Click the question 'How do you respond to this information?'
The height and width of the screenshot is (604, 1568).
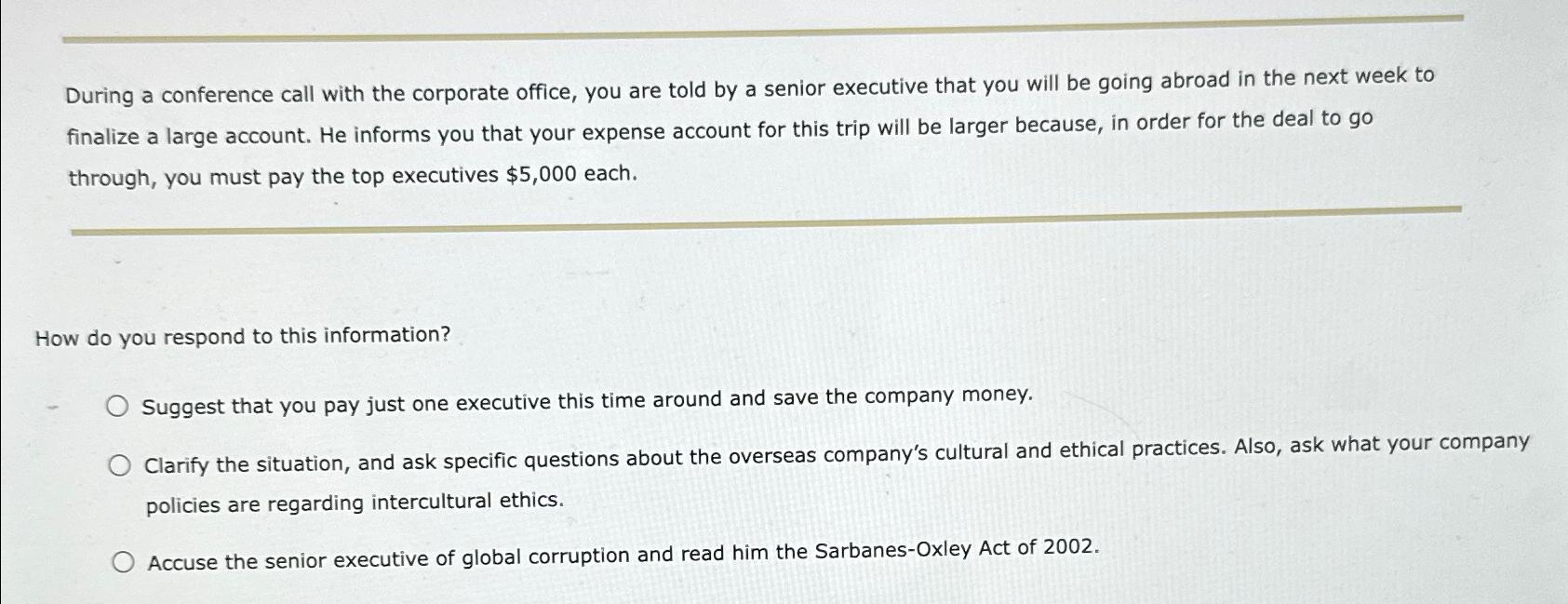pyautogui.click(x=242, y=337)
